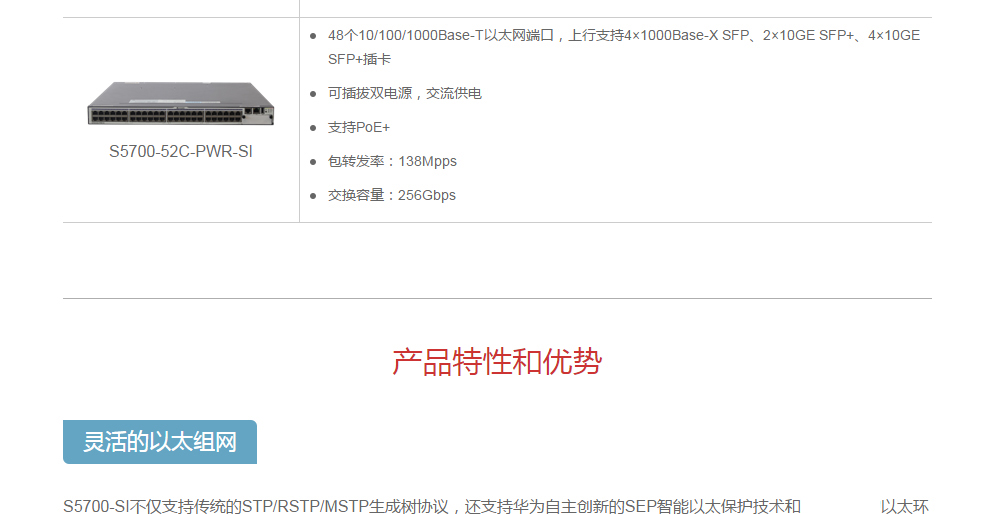Click the bullet dot beside 可插拔双电源
The height and width of the screenshot is (514, 990).
click(x=313, y=94)
